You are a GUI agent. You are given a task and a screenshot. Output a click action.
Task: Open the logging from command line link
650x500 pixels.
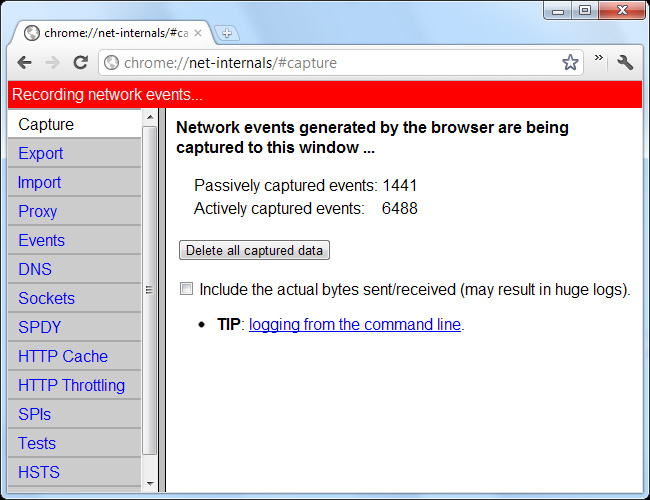pos(354,325)
